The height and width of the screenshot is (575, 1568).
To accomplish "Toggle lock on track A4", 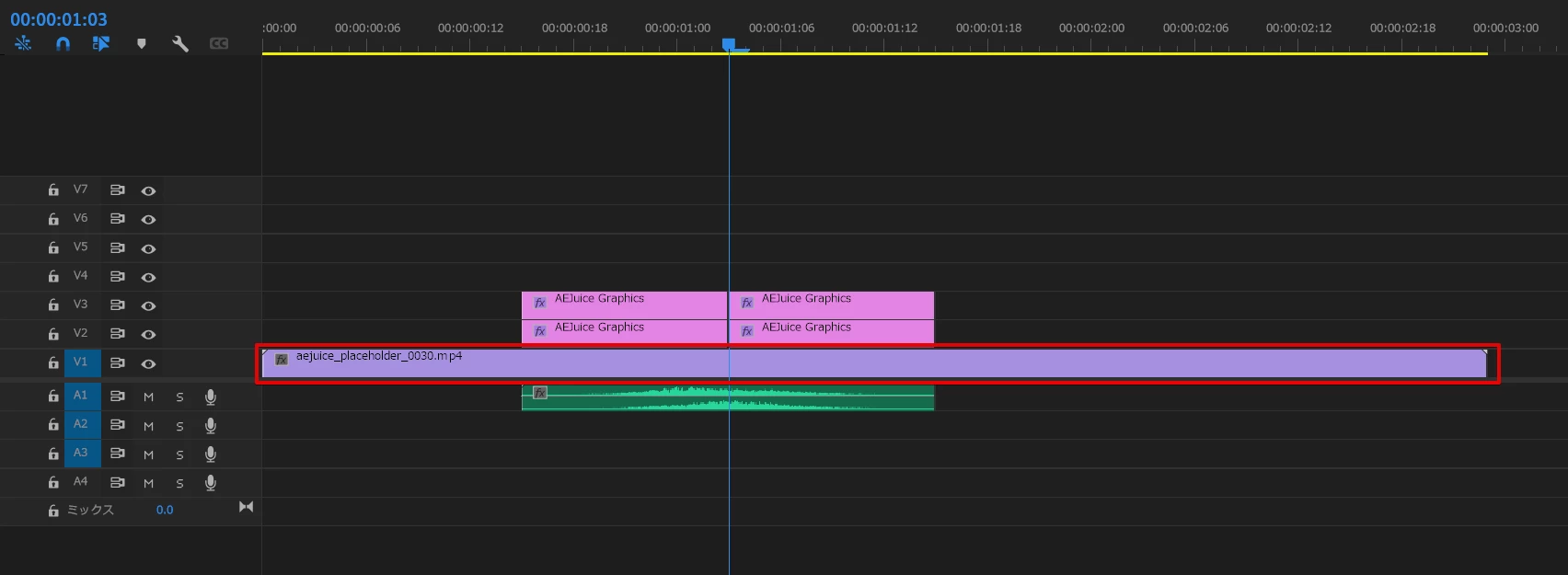I will coord(53,482).
